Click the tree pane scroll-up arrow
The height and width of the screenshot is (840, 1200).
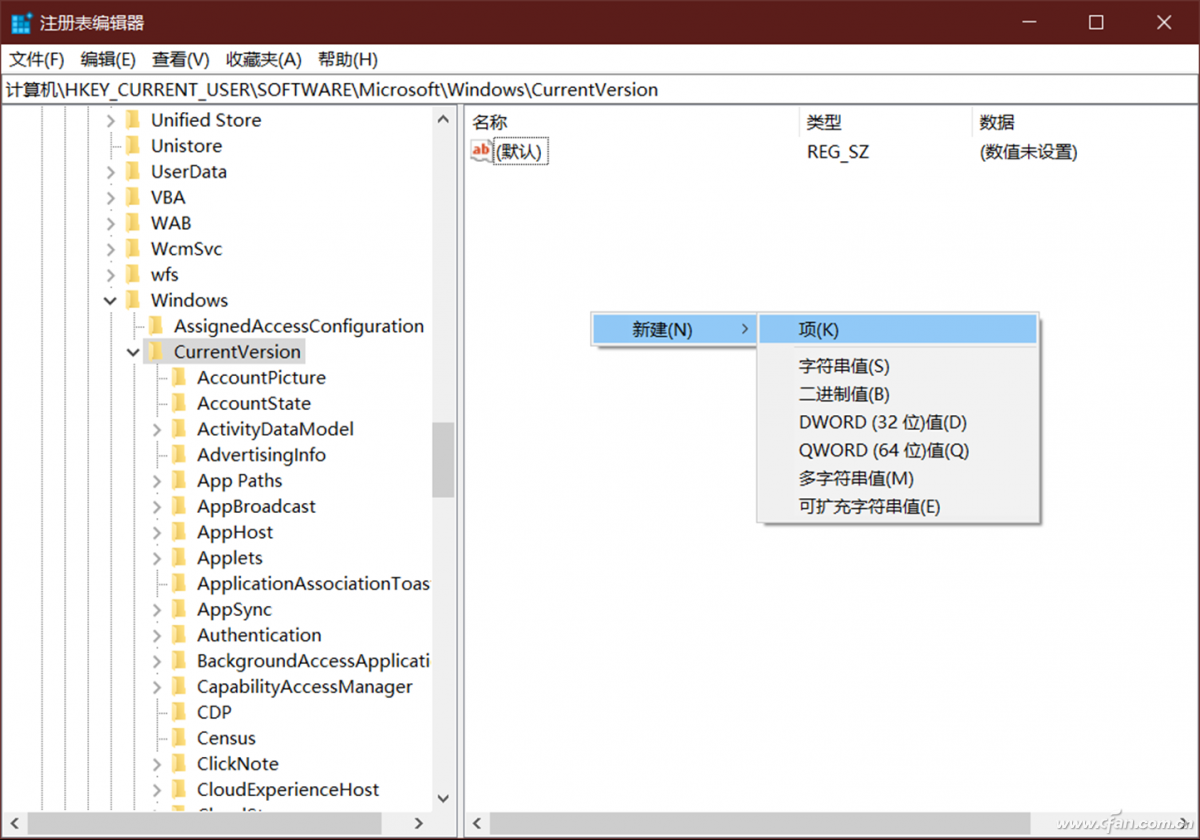coord(444,120)
